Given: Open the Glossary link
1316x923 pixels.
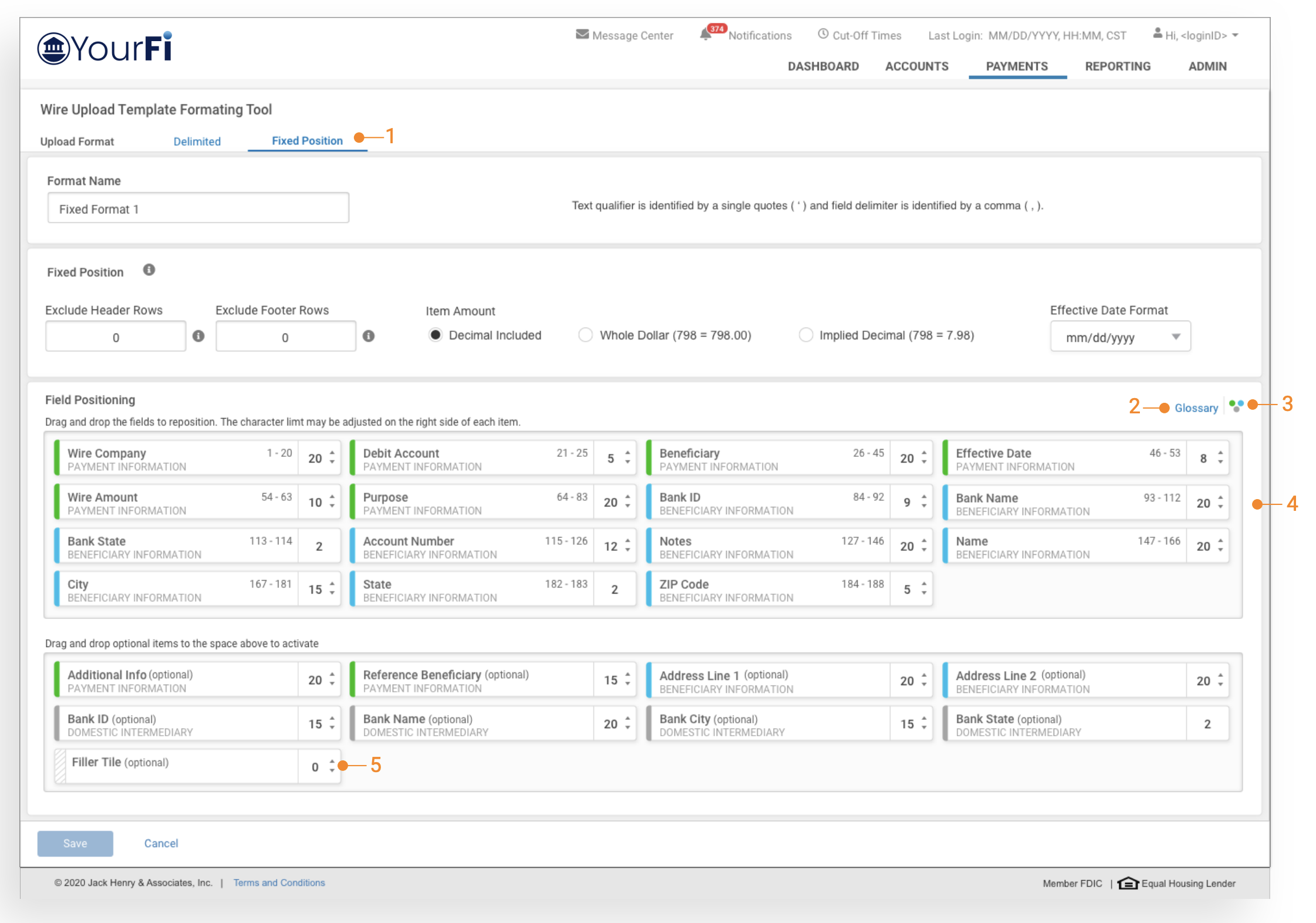Looking at the screenshot, I should tap(1196, 408).
